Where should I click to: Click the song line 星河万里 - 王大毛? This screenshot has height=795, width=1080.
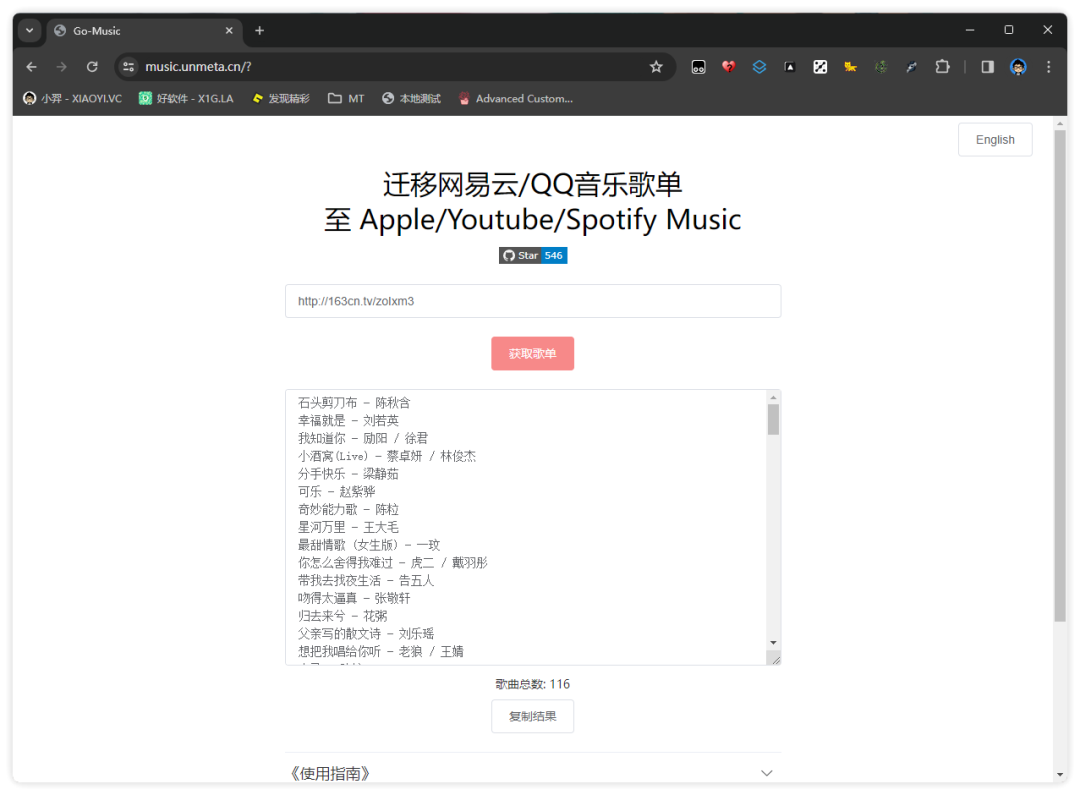point(349,528)
